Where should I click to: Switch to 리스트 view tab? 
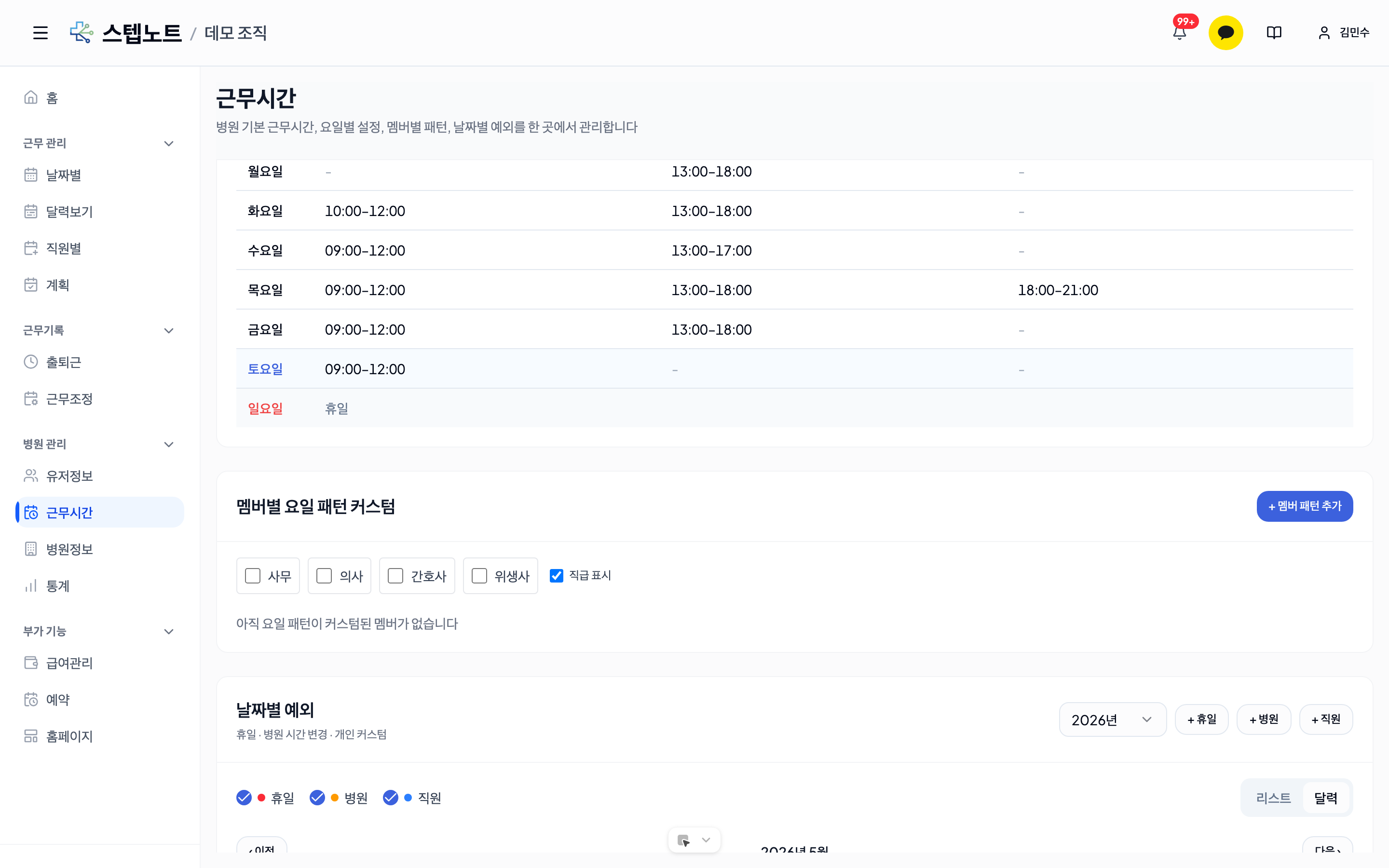pyautogui.click(x=1273, y=798)
